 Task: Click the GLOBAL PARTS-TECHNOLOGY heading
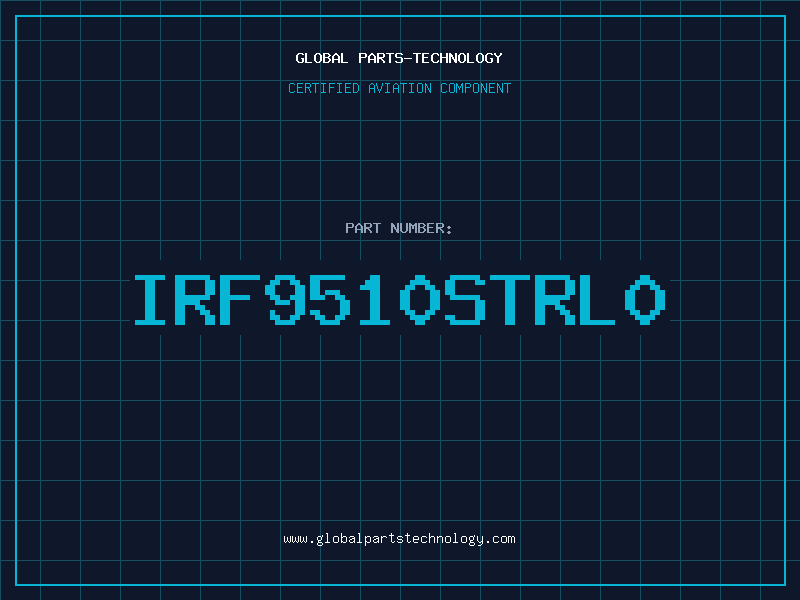[x=399, y=58]
